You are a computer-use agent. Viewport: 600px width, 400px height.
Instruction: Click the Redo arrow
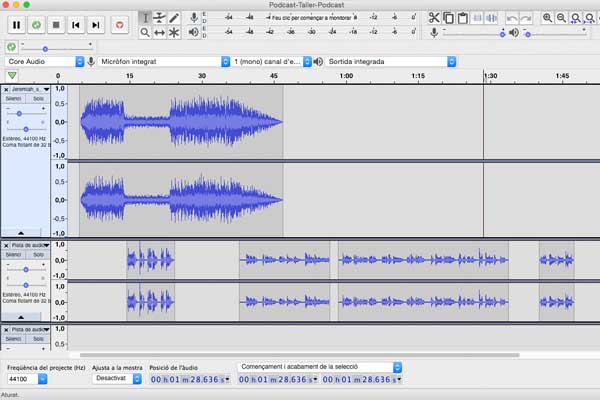coord(526,18)
